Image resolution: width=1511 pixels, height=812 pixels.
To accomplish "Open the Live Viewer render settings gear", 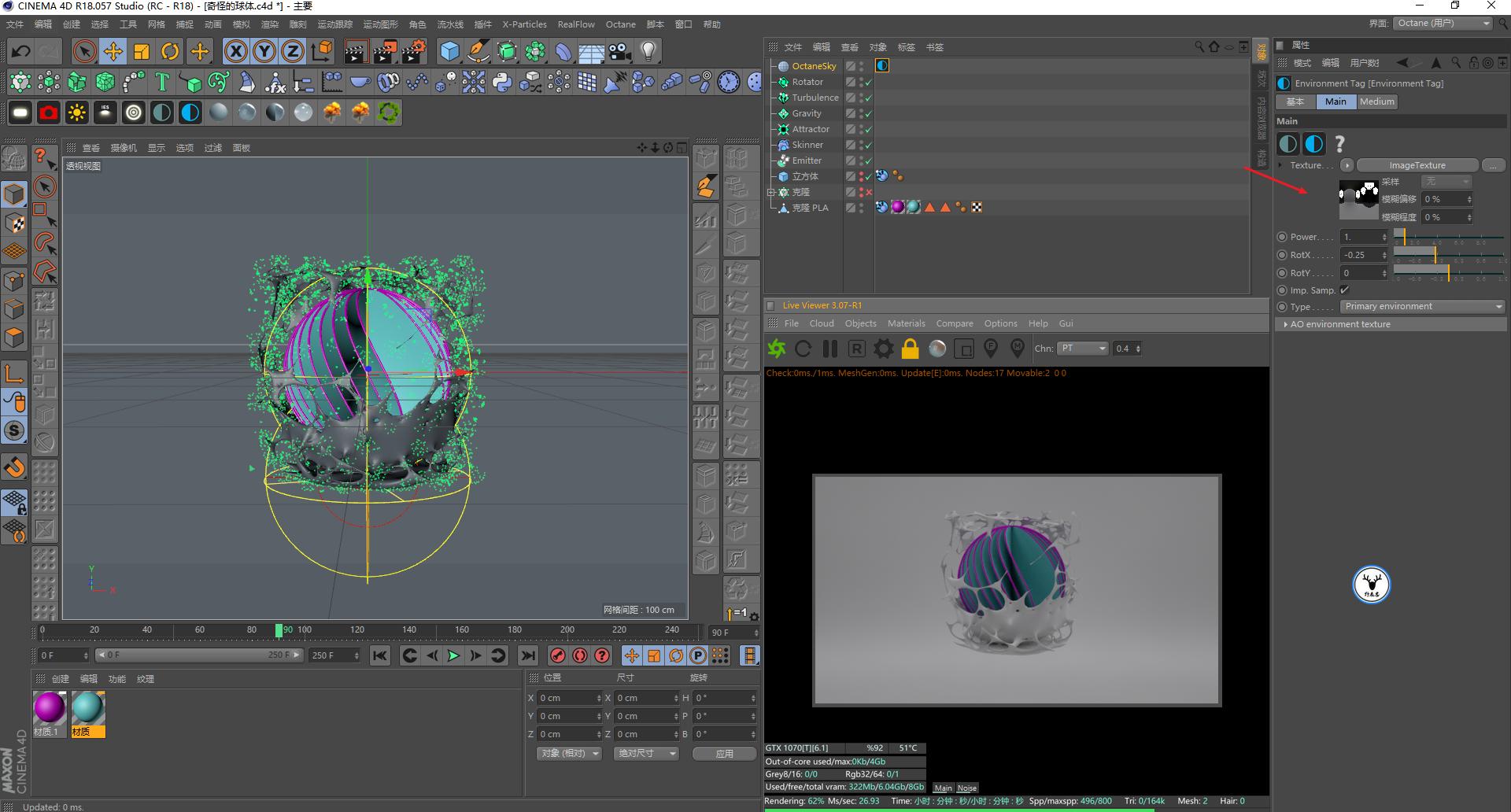I will [883, 349].
